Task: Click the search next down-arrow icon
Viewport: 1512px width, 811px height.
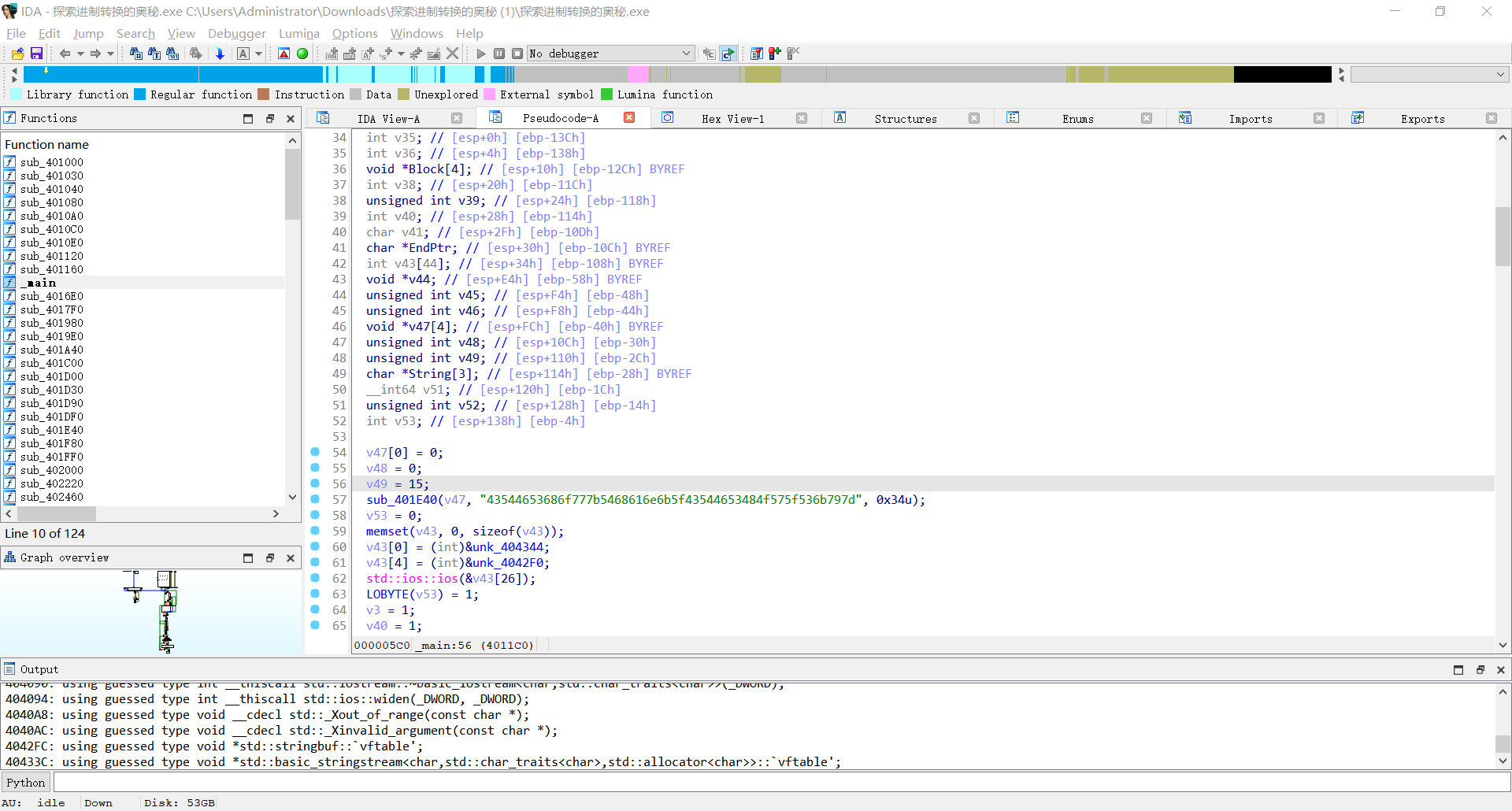Action: [x=220, y=54]
